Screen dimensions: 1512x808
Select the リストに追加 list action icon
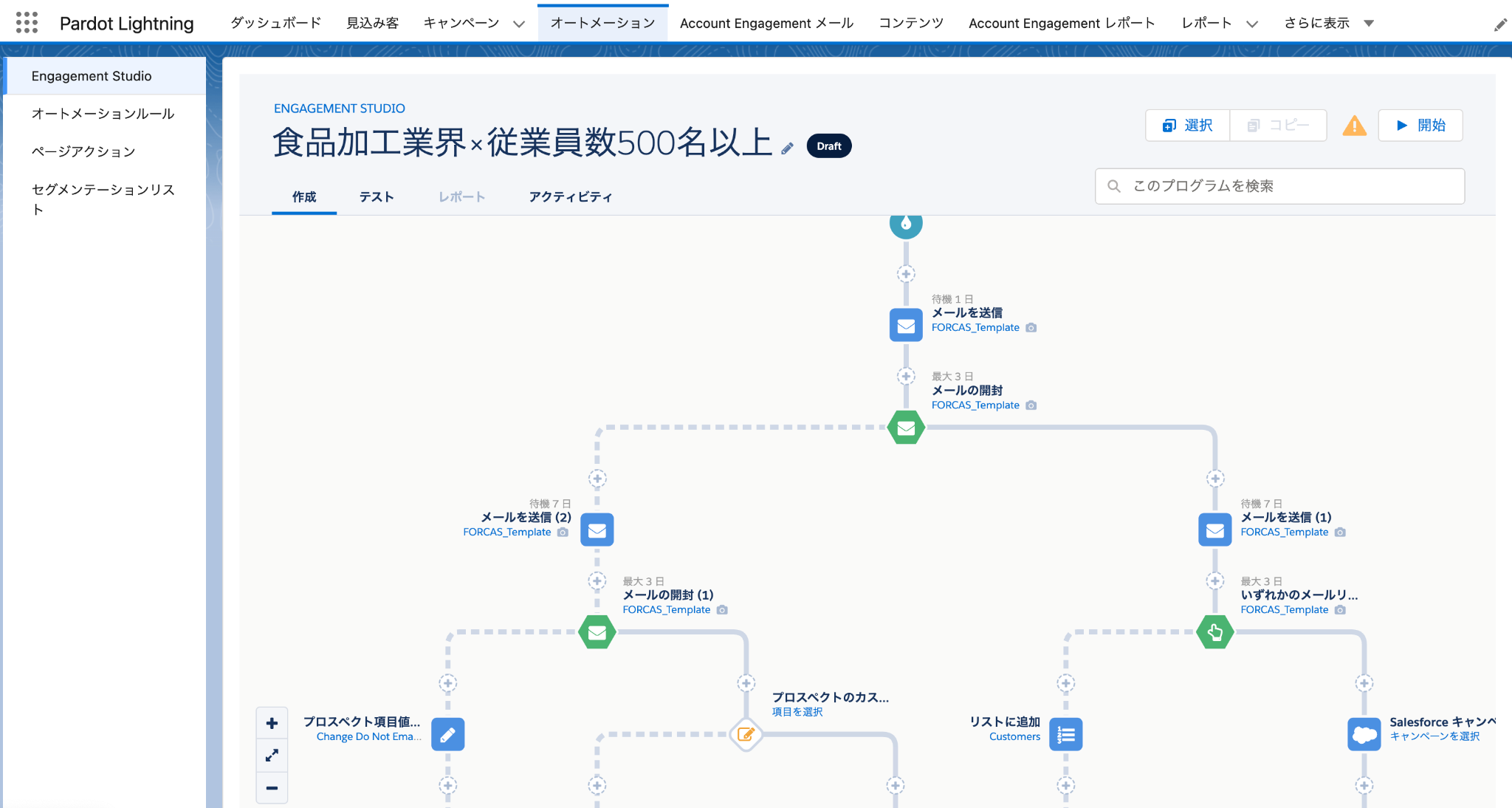1065,734
